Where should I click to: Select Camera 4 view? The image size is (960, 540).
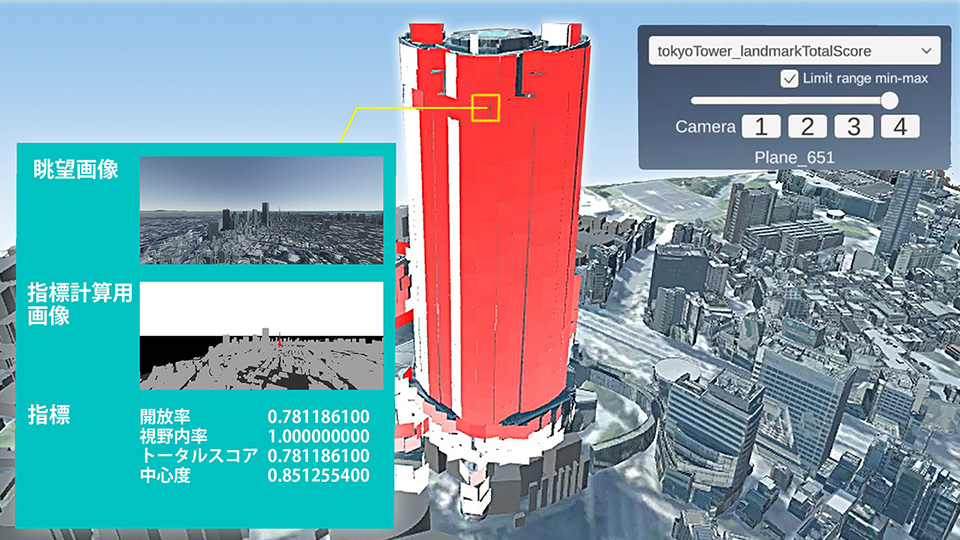coord(899,127)
